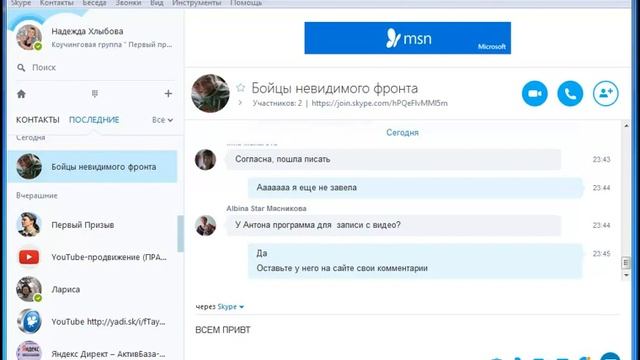Open the Контакты menu
Screen dimensions: 640x360
click(x=57, y=3)
